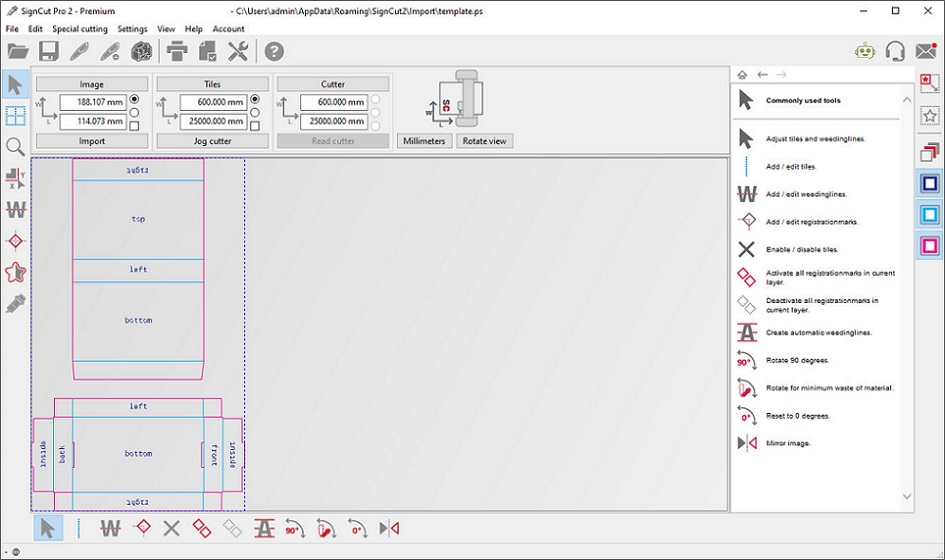Click the overlapping red squares icon on right strip
Viewport: 945px width, 560px height.
coord(929,152)
